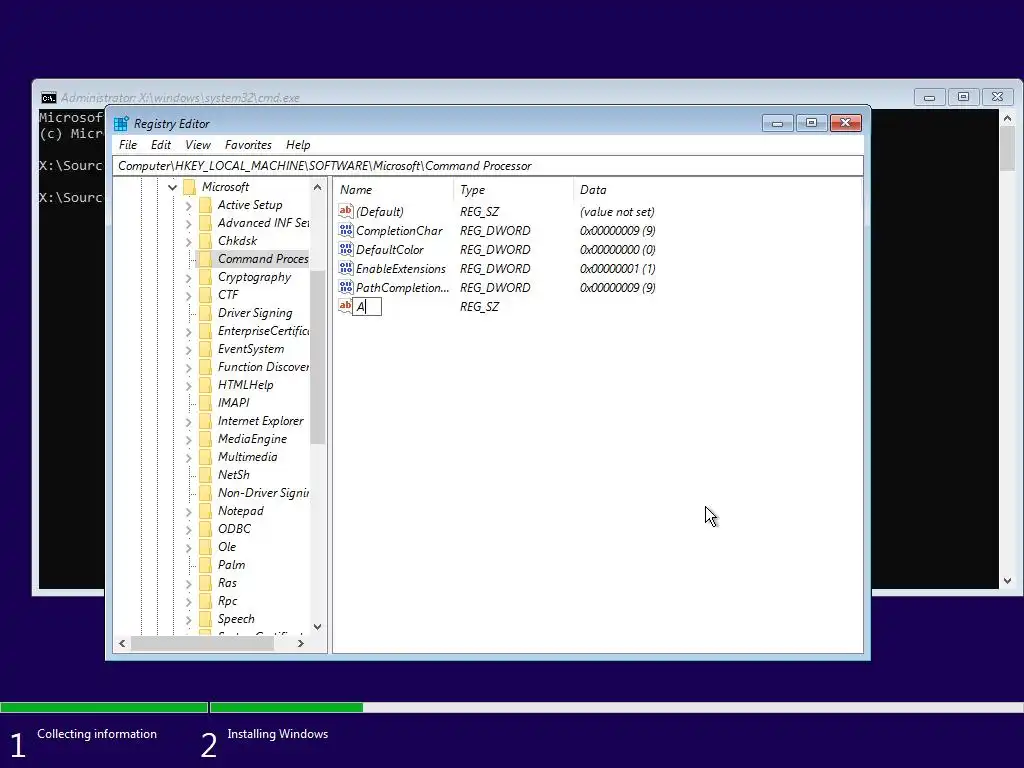Click the tree horizontal scrollbar right arrow
The width and height of the screenshot is (1024, 768).
click(x=300, y=643)
